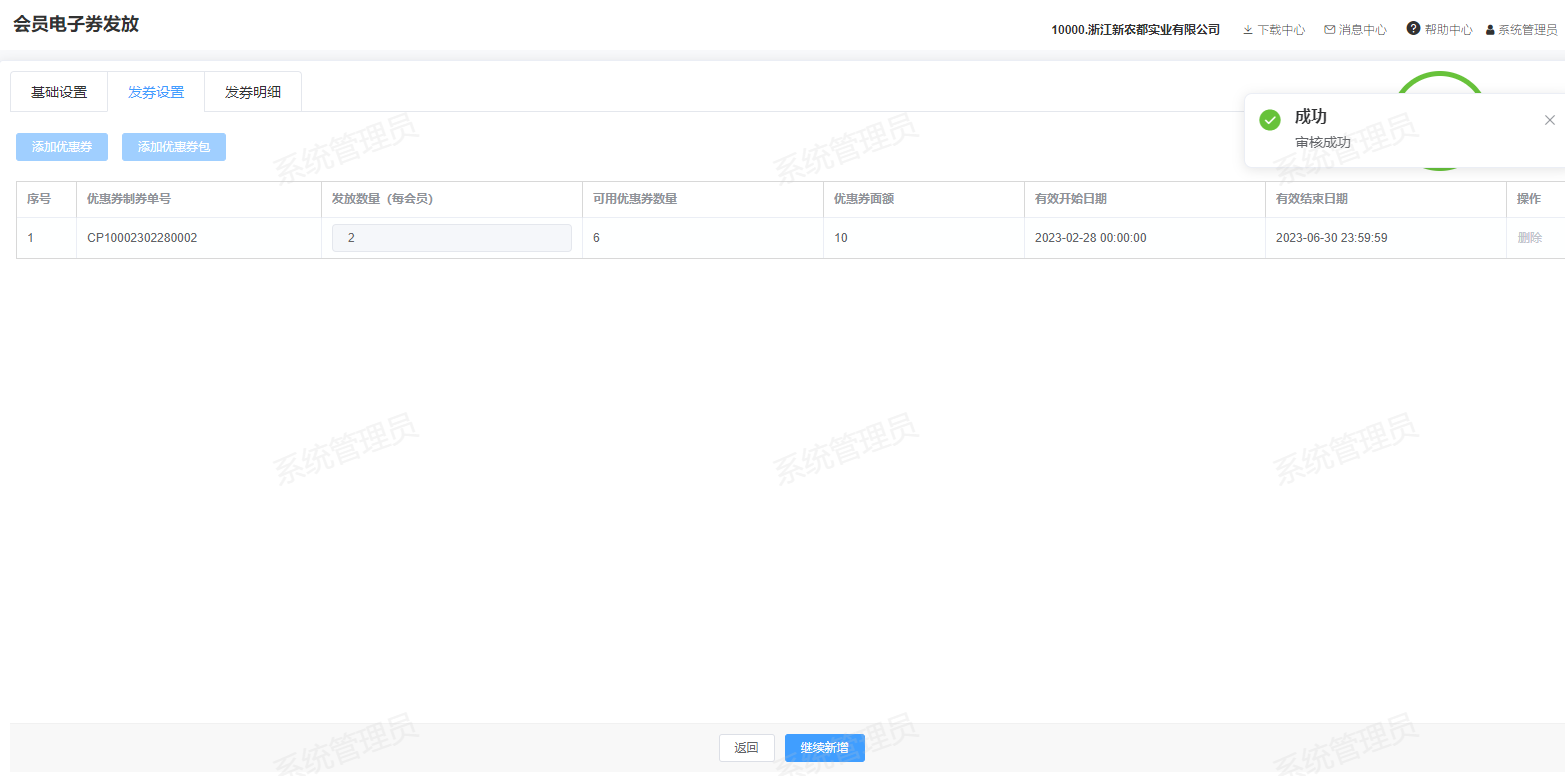Click the 添加优惠券 button

coord(62,147)
